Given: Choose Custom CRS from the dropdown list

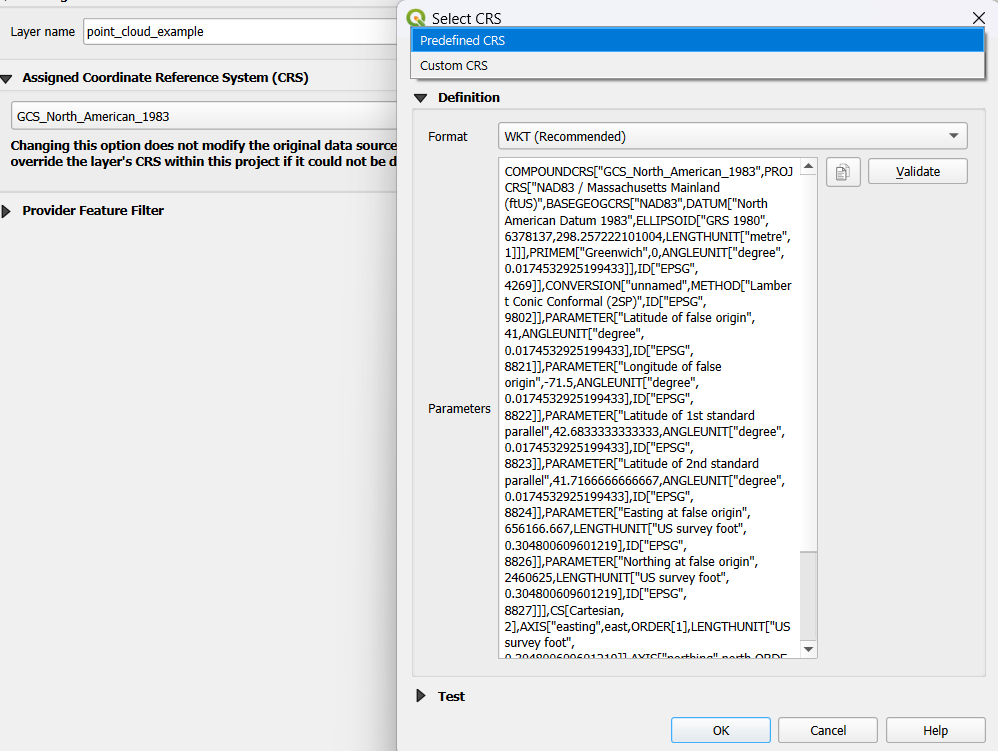Looking at the screenshot, I should pyautogui.click(x=697, y=66).
